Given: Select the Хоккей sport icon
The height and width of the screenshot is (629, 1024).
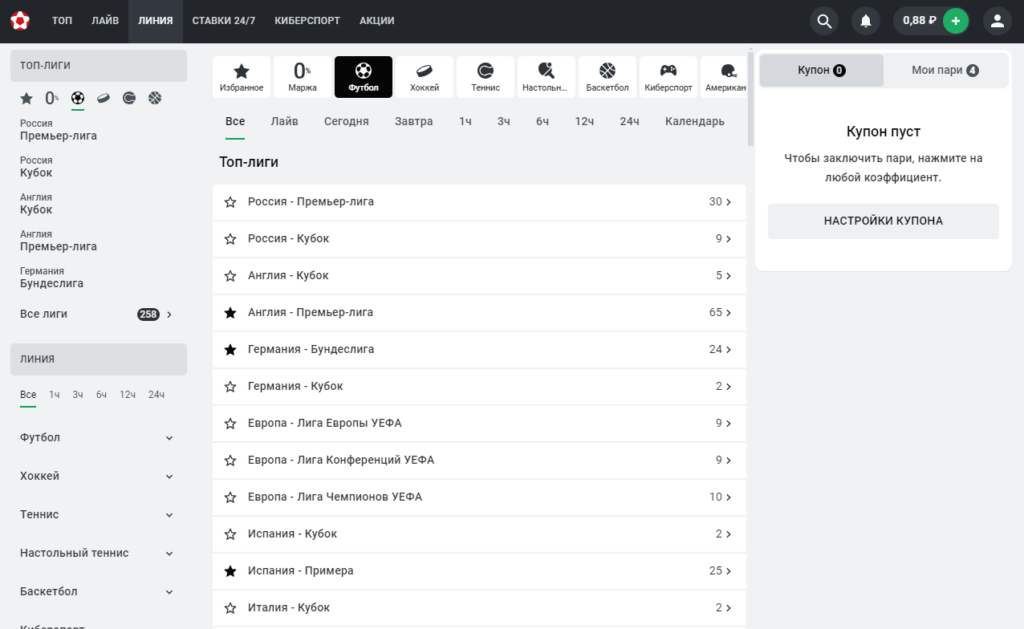Looking at the screenshot, I should pos(424,77).
